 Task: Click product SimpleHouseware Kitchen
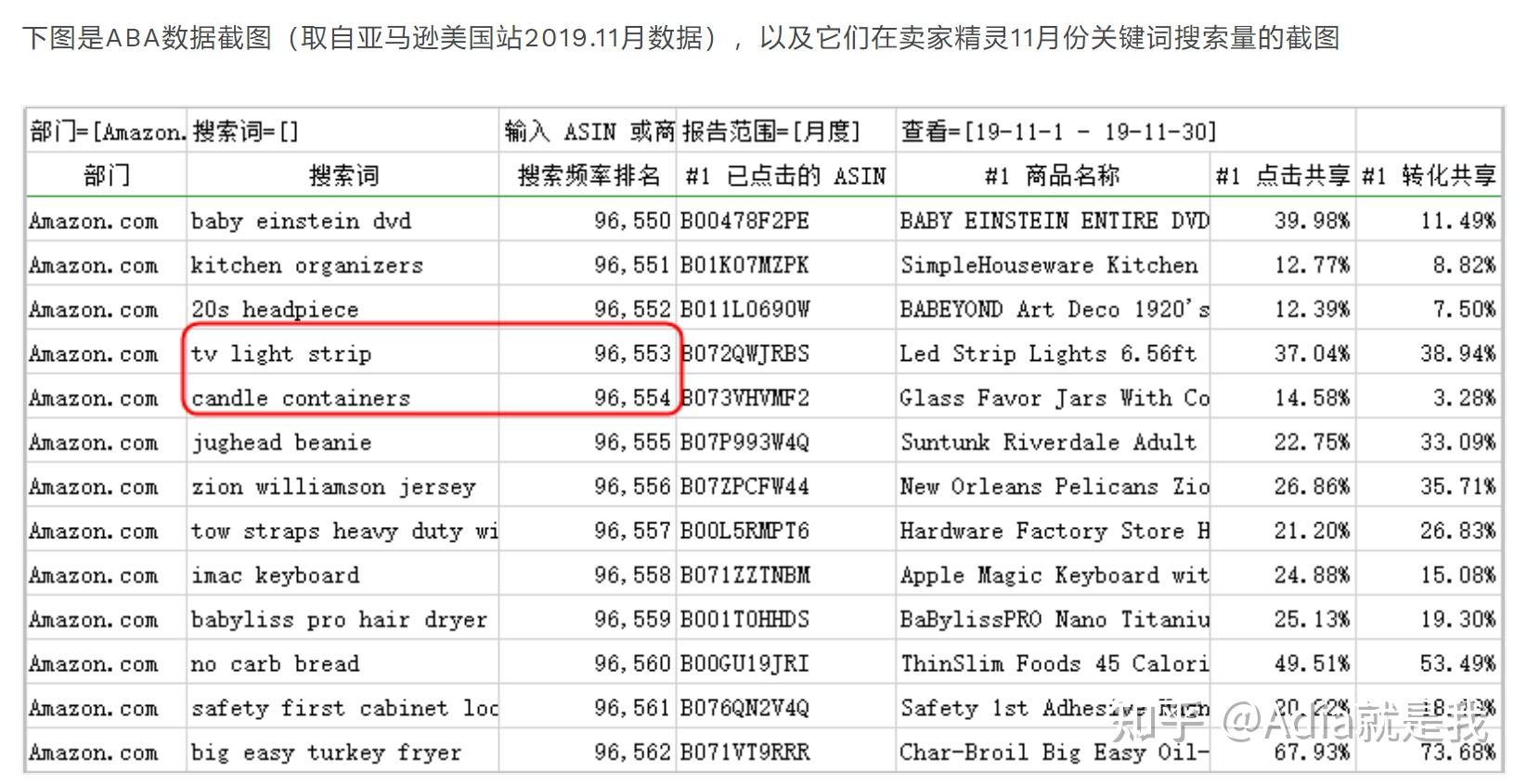1049,265
